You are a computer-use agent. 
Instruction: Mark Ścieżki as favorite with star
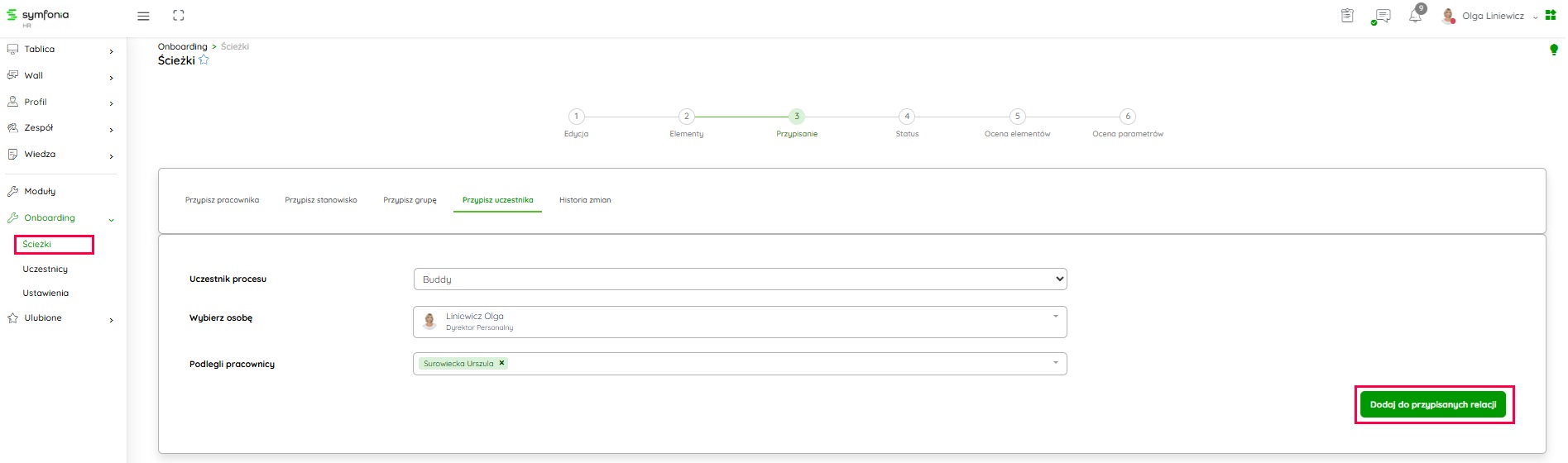tap(204, 60)
